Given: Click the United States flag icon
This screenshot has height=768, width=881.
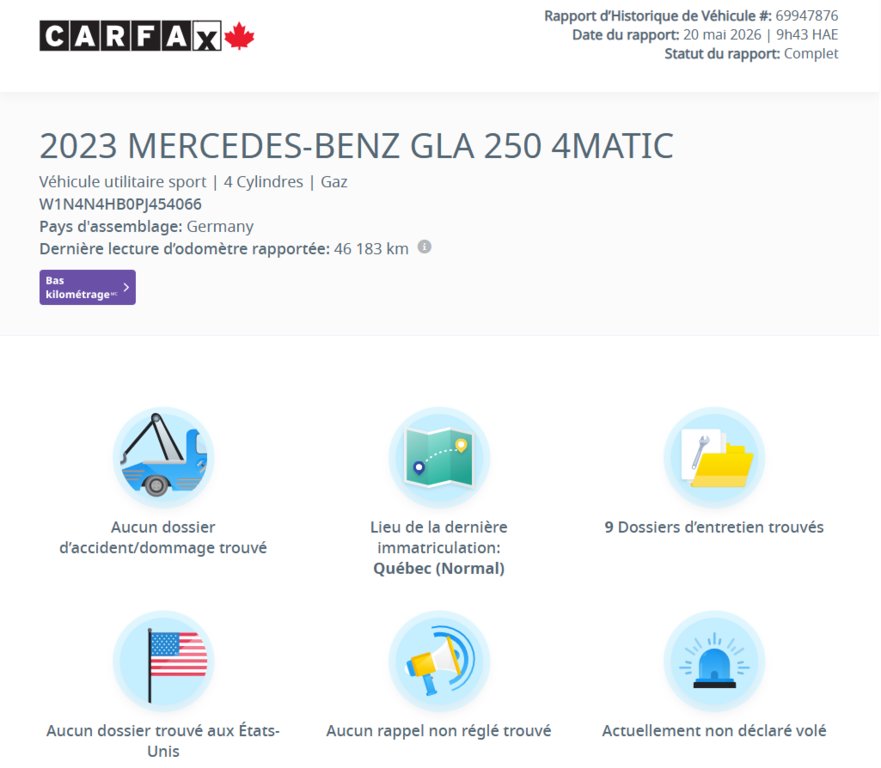Looking at the screenshot, I should click(x=164, y=661).
